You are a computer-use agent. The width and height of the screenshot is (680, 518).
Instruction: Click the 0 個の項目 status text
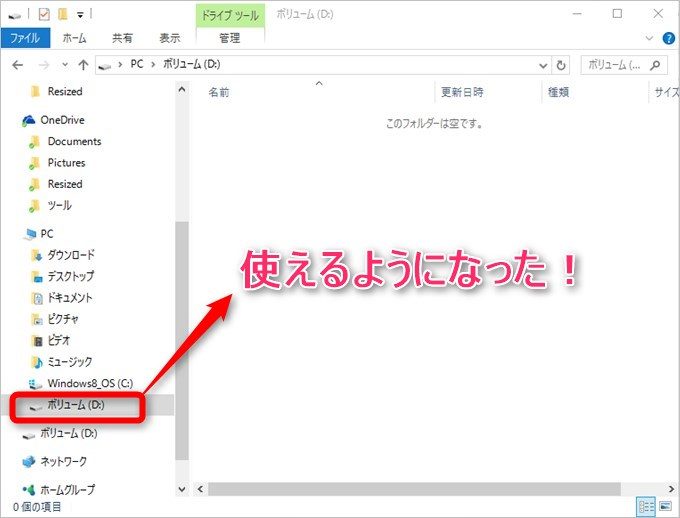click(37, 507)
